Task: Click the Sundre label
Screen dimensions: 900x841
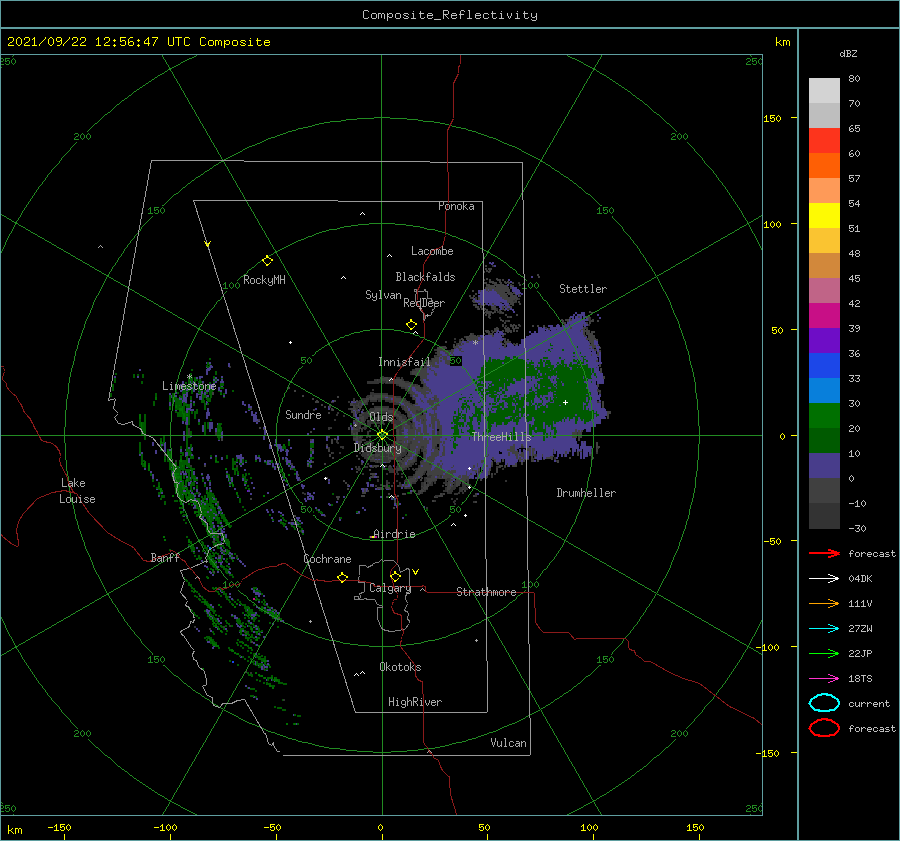Action: [x=303, y=414]
